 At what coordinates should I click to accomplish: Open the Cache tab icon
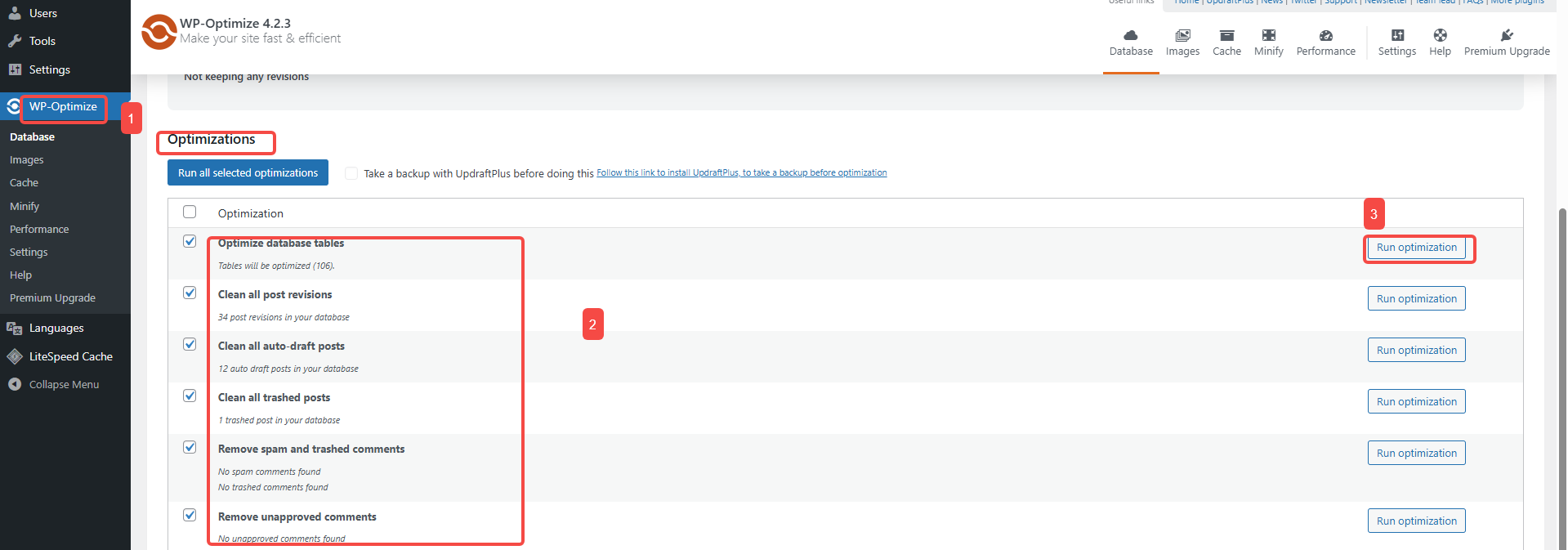(x=1226, y=36)
